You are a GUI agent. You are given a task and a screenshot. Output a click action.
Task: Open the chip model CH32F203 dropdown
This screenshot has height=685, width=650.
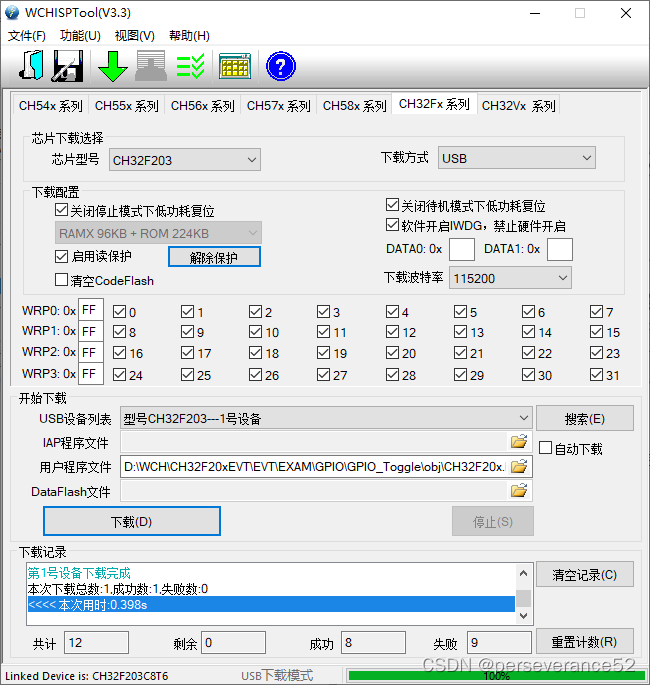click(x=185, y=160)
